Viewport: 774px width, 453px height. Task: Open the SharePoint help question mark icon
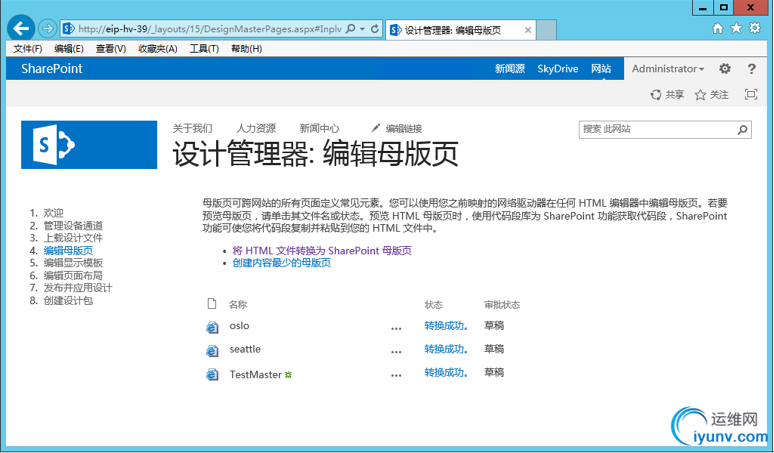click(x=751, y=69)
